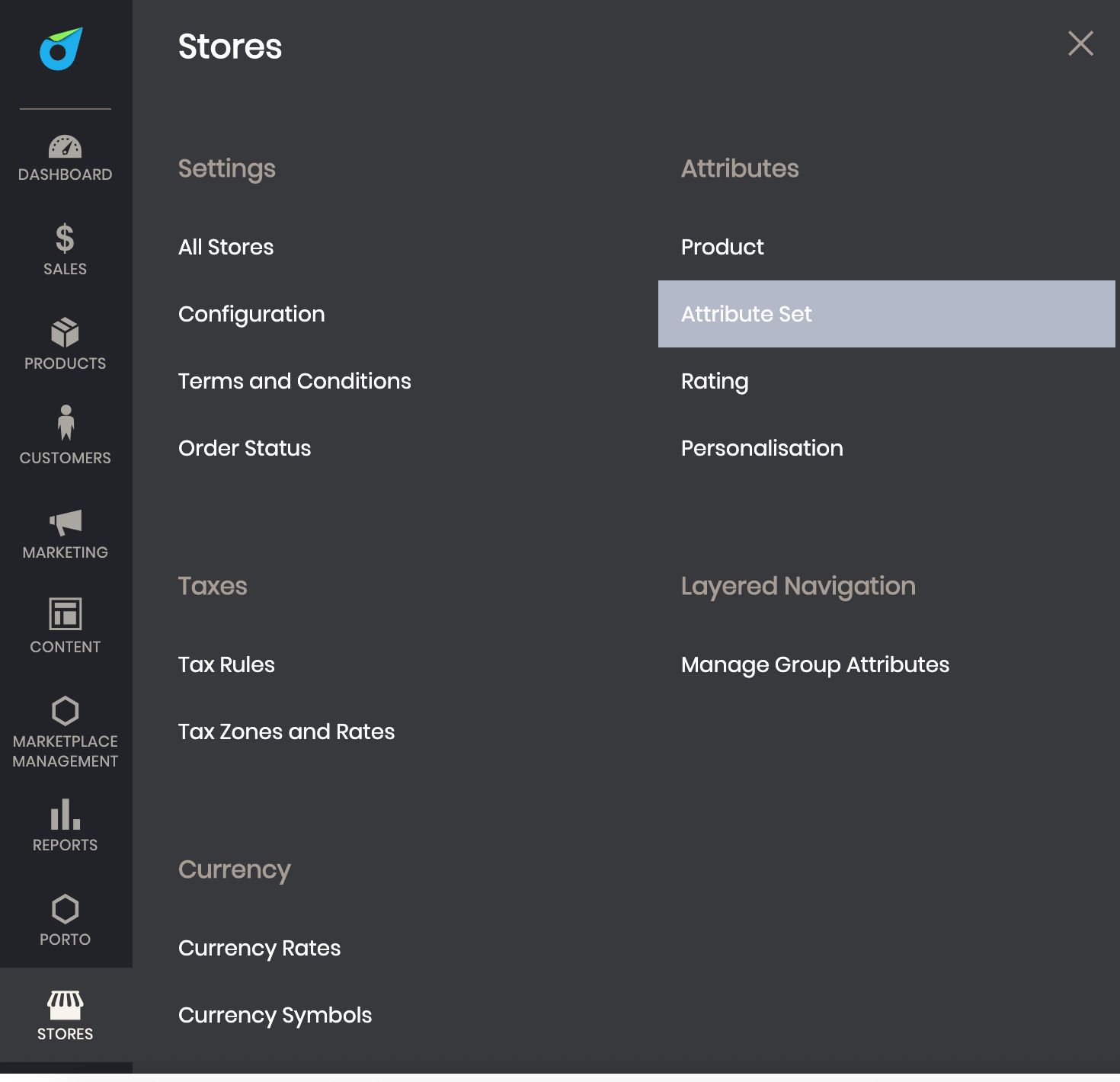Image resolution: width=1120 pixels, height=1082 pixels.
Task: Open the Marketing menu
Action: [66, 533]
